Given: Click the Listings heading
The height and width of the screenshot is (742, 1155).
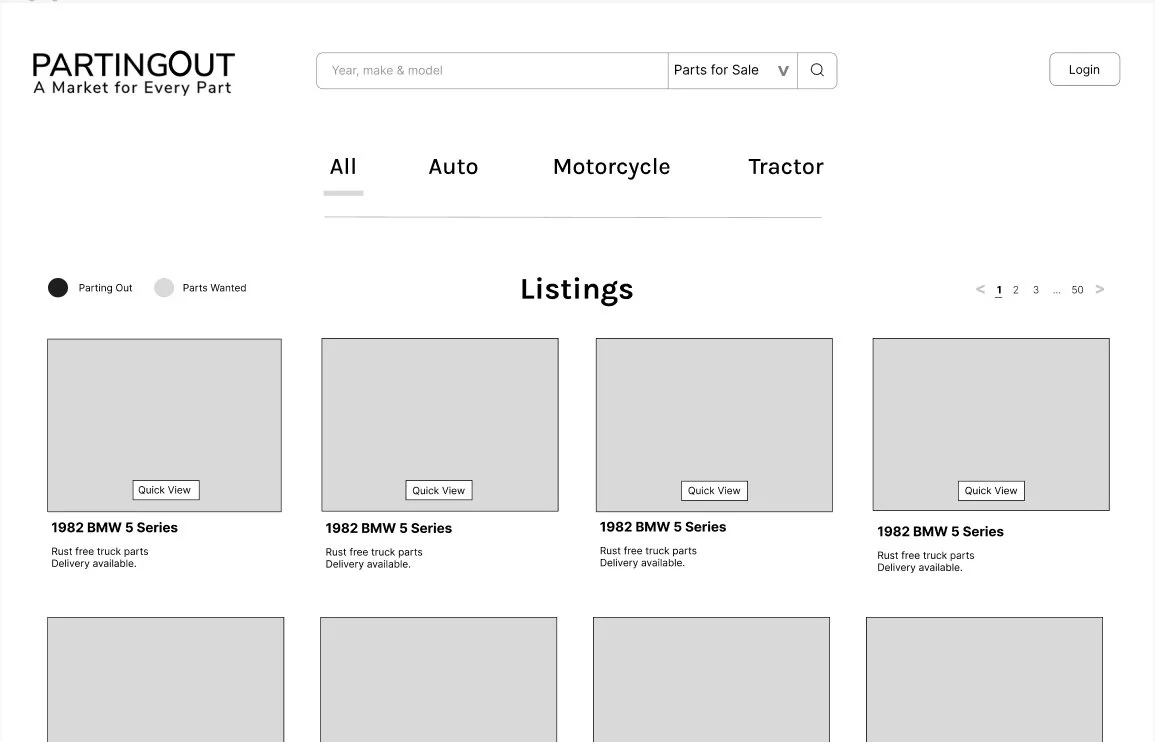Looking at the screenshot, I should pyautogui.click(x=577, y=290).
